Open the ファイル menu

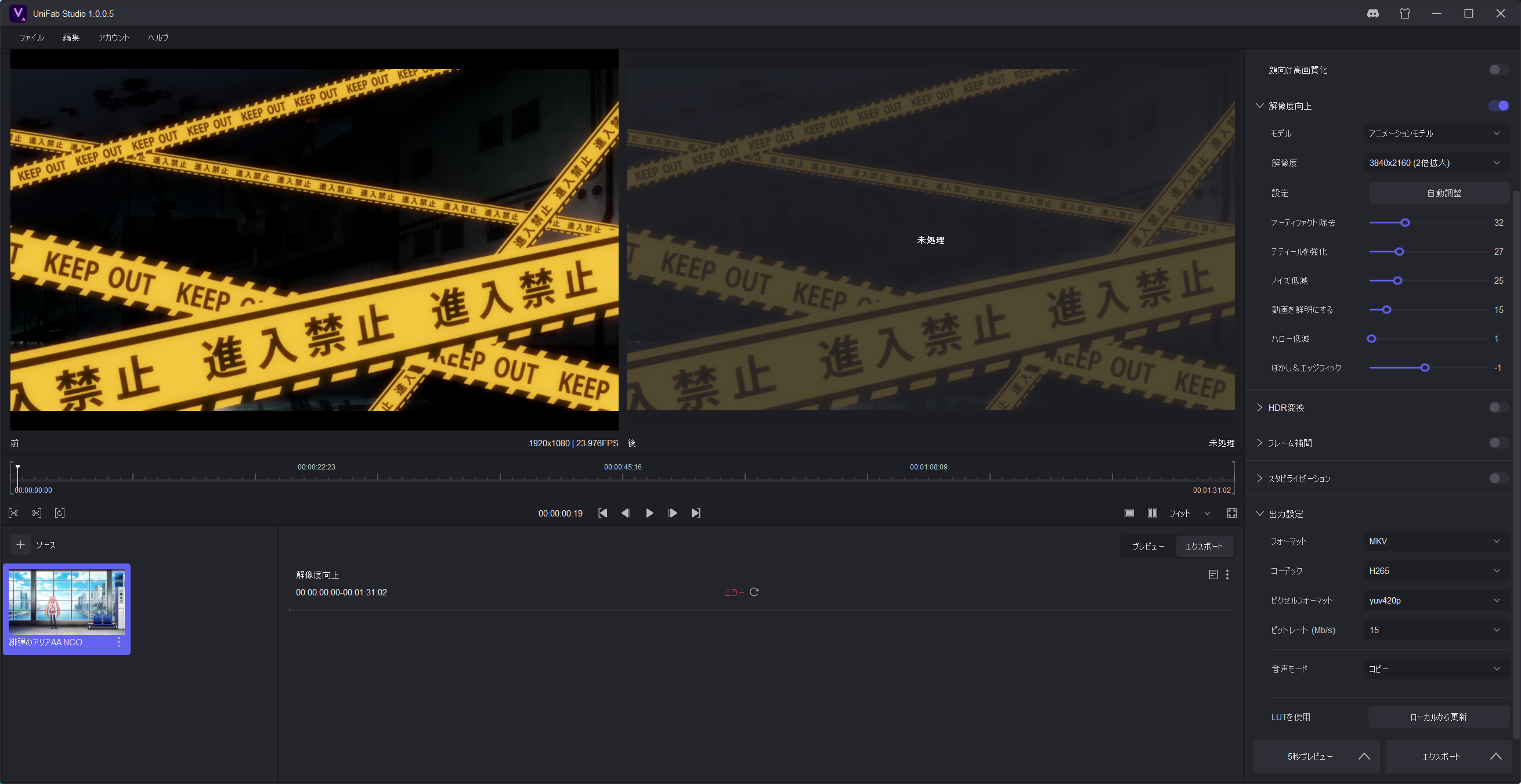(x=31, y=37)
